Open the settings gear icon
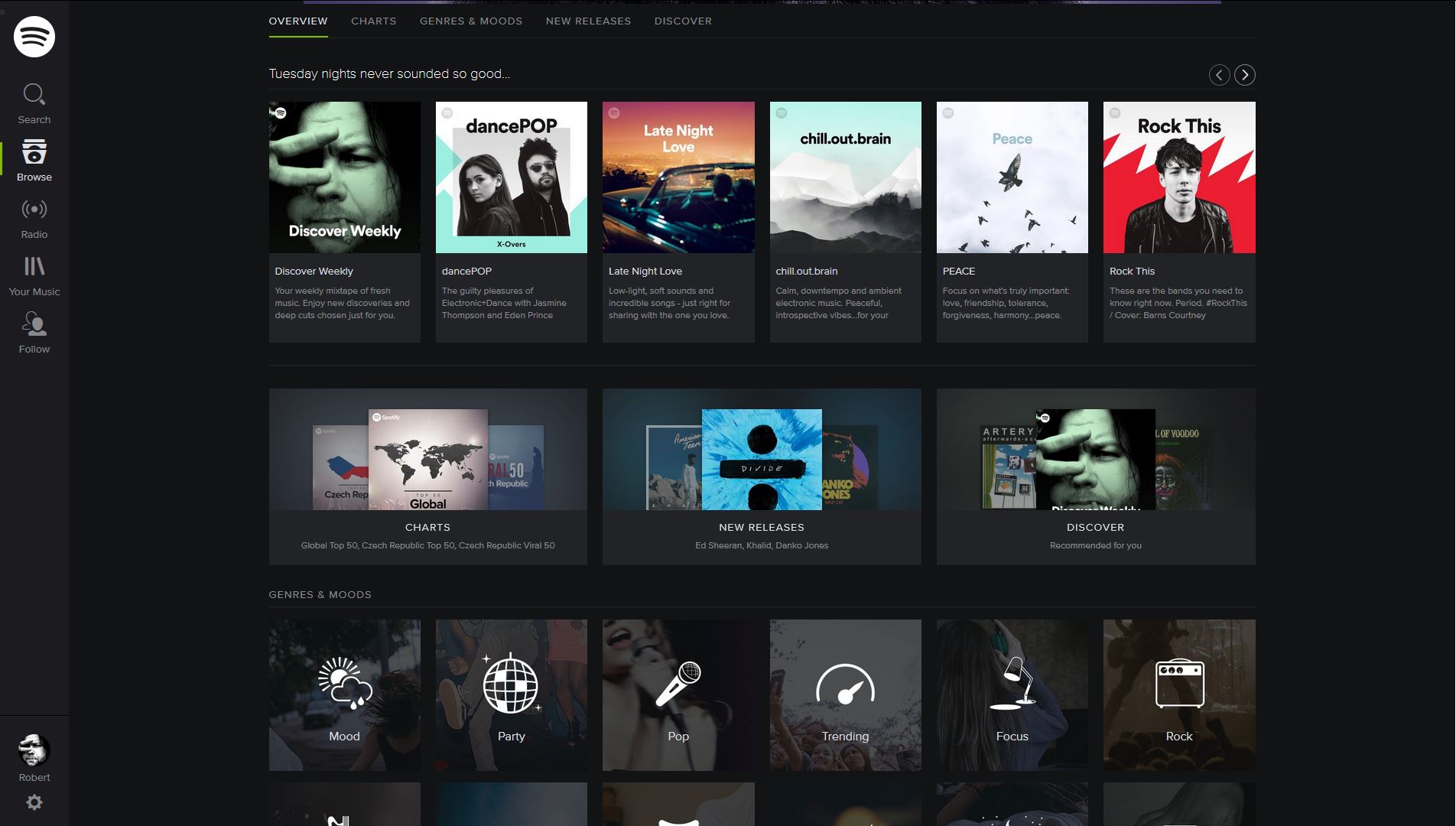Viewport: 1456px width, 826px height. pos(34,802)
